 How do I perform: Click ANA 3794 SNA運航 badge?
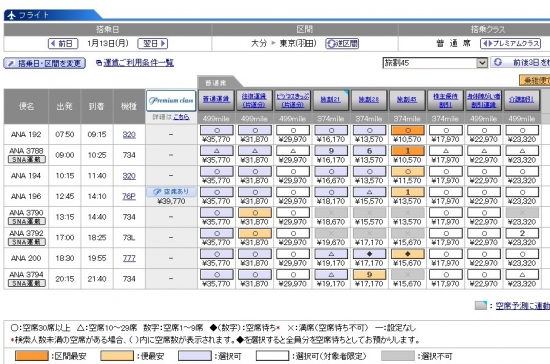point(27,283)
